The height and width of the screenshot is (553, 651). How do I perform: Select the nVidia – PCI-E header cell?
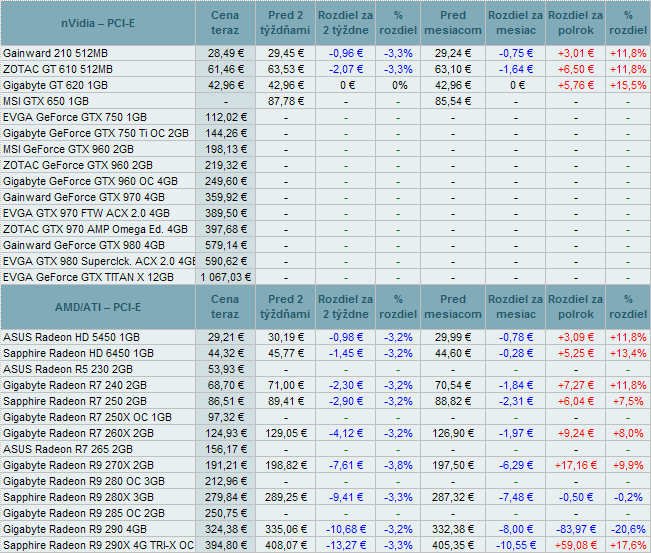click(x=98, y=23)
